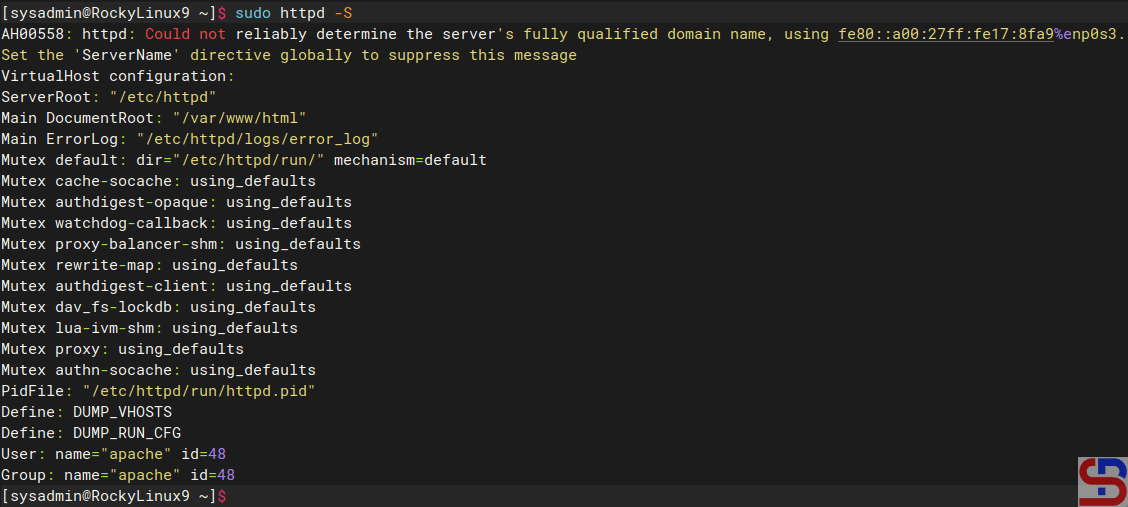
Task: Click the PidFile "/etc/httpd/run/httpd.pid" path
Action: pyautogui.click(x=199, y=391)
